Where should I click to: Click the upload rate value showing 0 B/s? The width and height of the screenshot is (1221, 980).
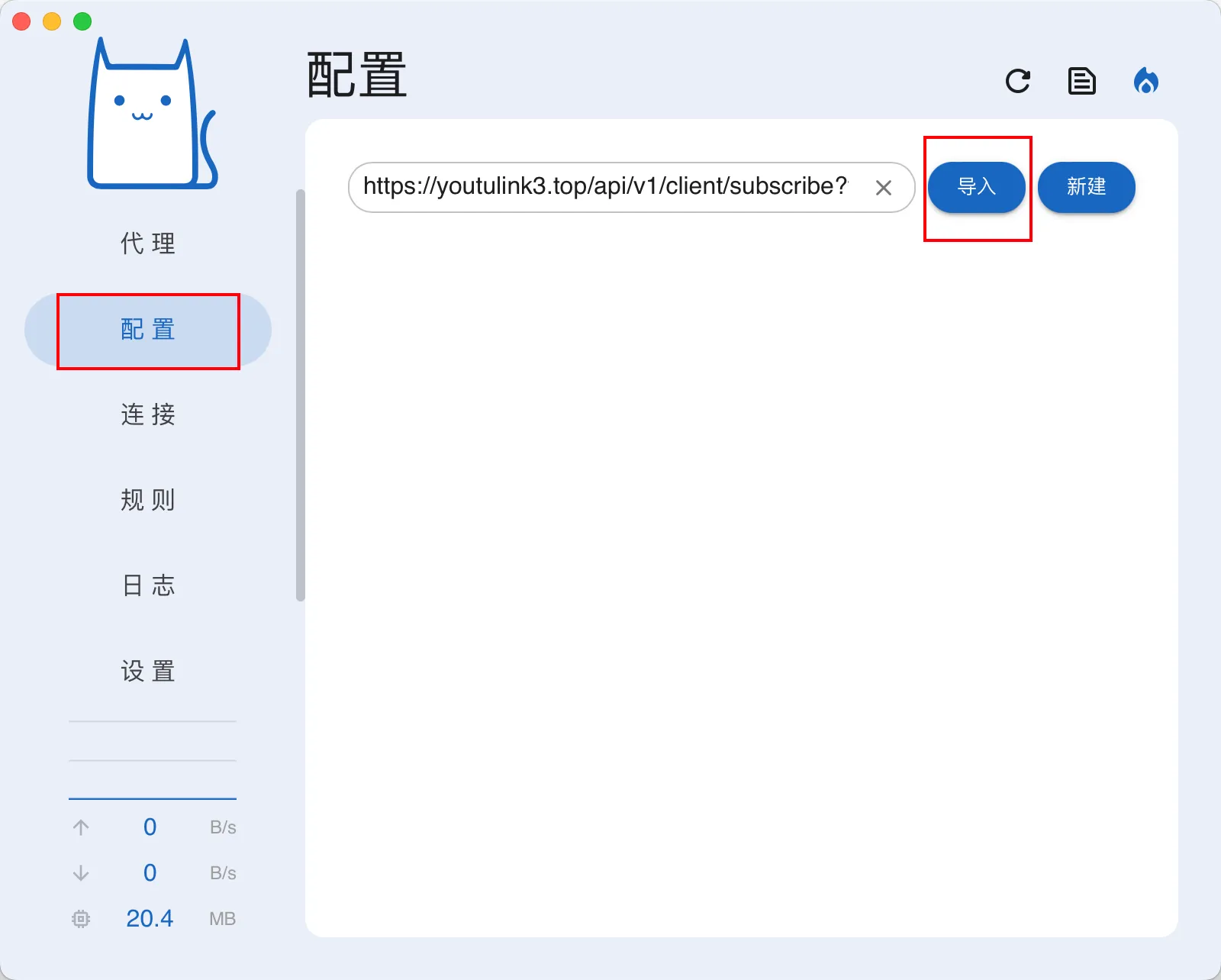[150, 827]
